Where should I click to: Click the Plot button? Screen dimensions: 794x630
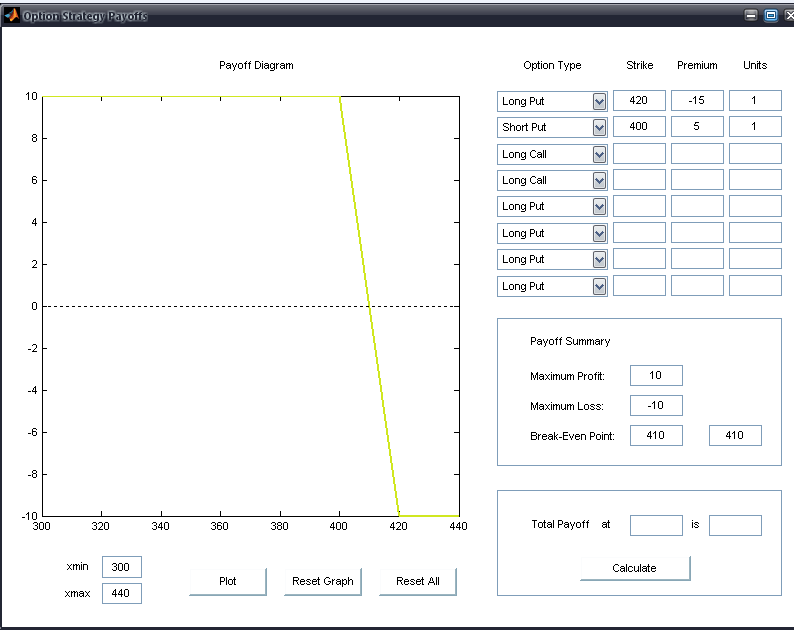tap(228, 581)
